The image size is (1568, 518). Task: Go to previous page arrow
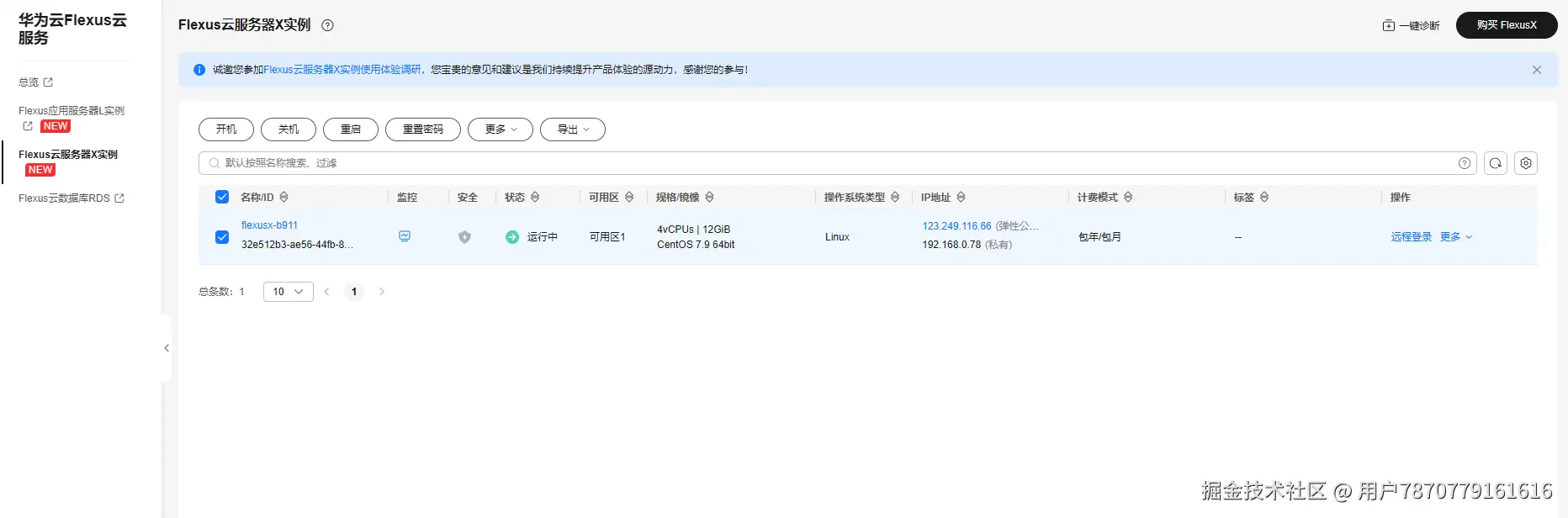click(x=326, y=292)
